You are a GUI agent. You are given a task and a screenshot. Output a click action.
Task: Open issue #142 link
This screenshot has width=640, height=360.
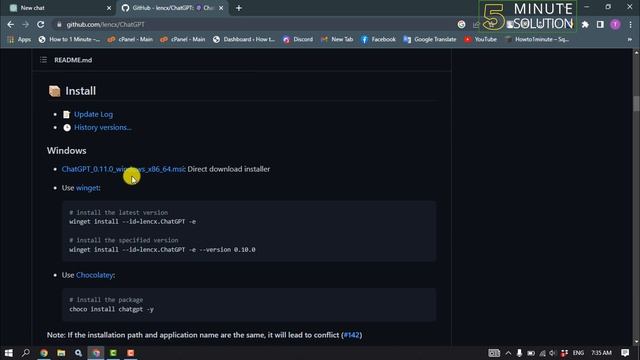[x=352, y=335]
